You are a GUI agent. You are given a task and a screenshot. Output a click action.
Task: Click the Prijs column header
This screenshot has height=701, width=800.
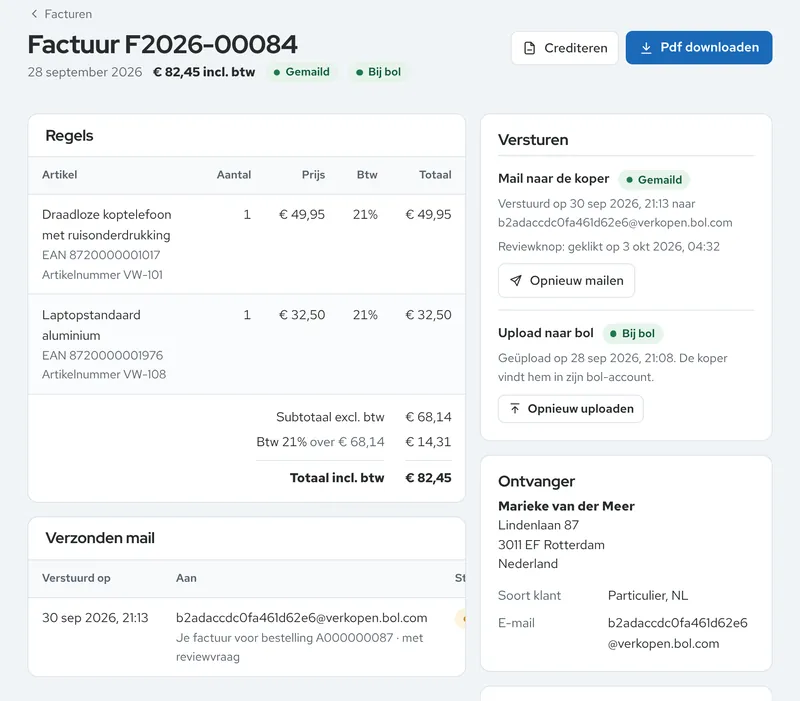[313, 174]
